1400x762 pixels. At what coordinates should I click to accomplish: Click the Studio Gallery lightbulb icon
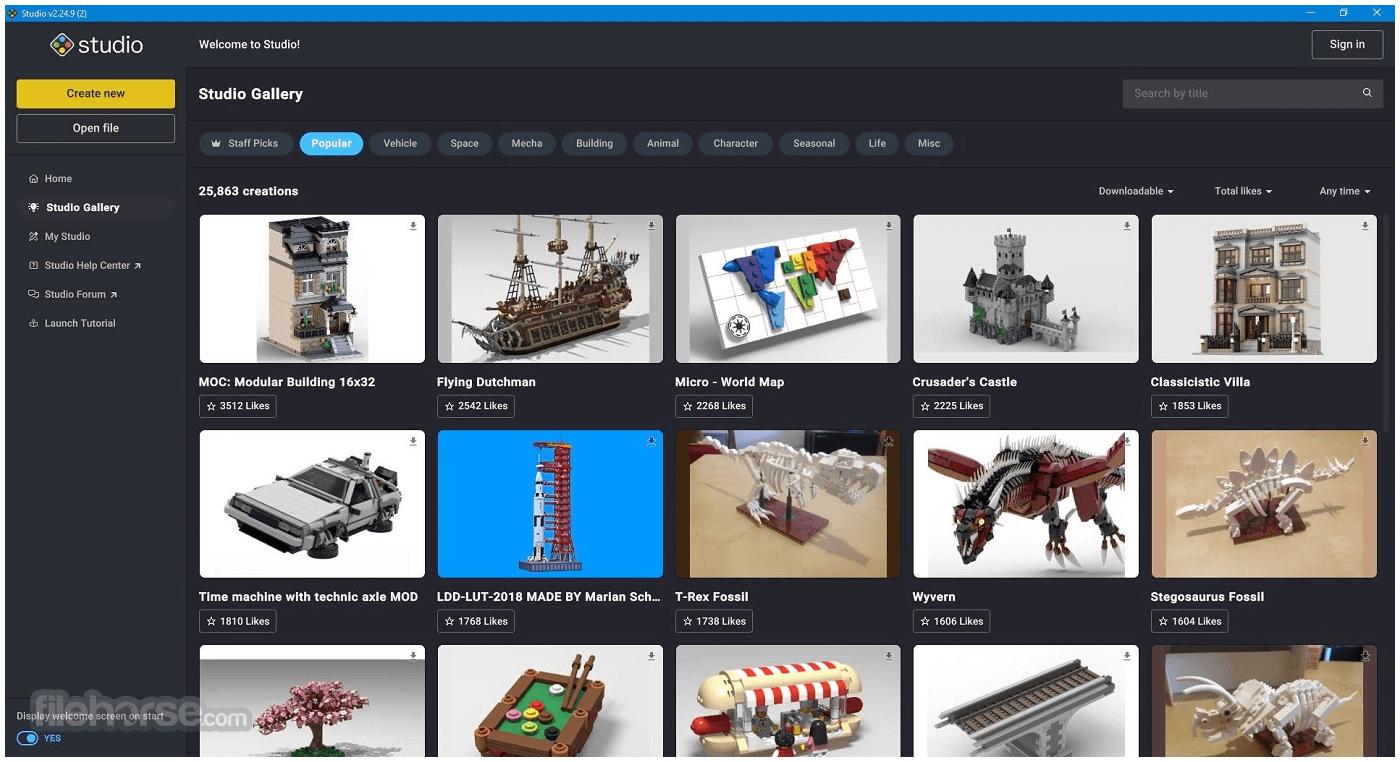coord(34,208)
